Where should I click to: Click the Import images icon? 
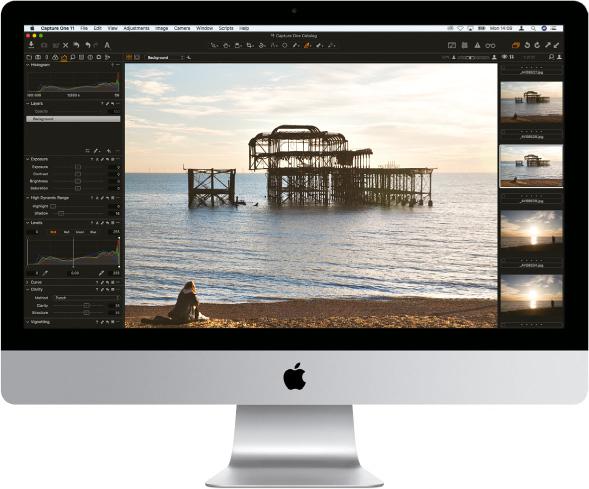point(31,45)
